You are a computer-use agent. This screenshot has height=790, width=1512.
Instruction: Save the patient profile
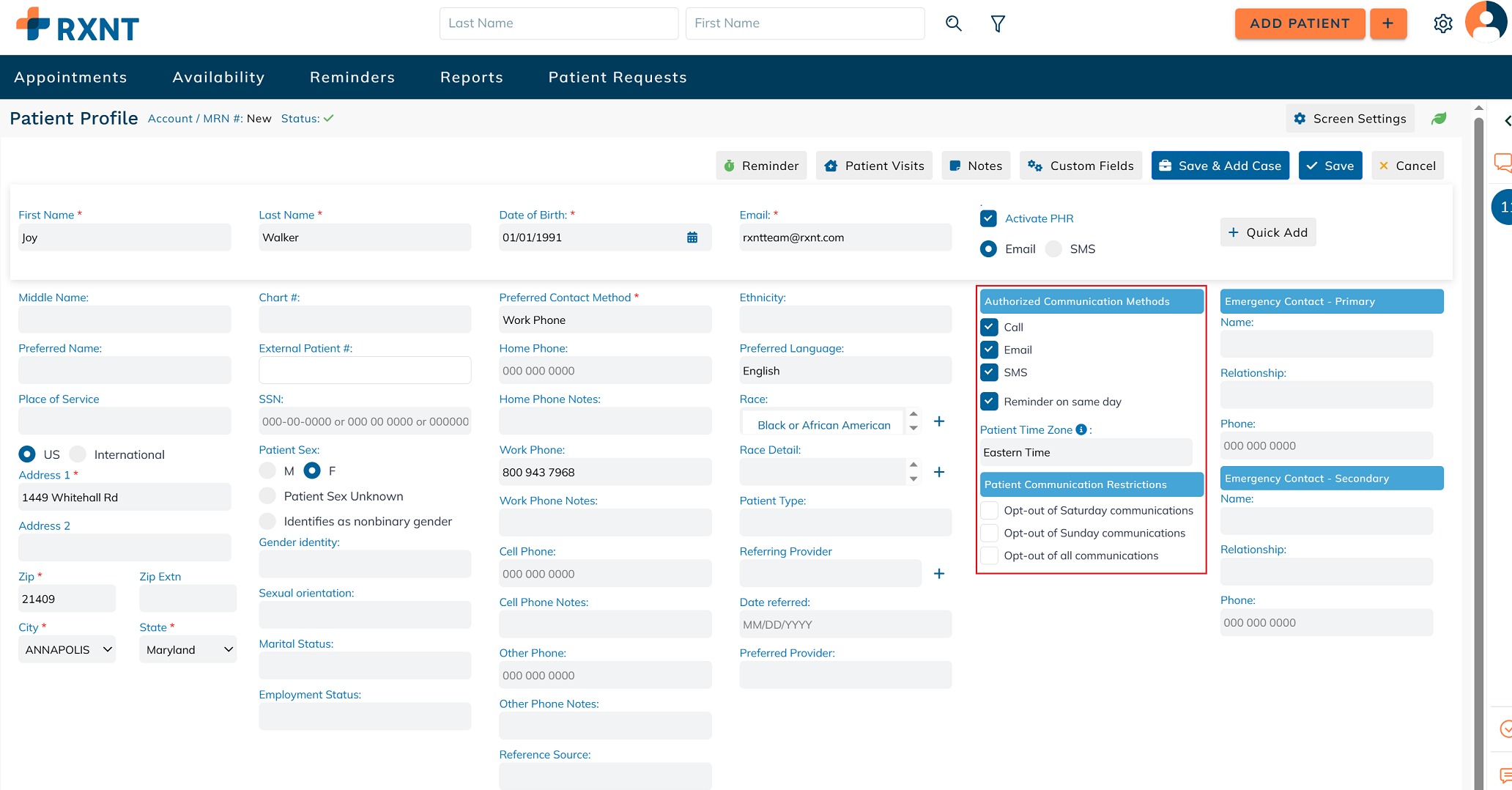(x=1330, y=166)
